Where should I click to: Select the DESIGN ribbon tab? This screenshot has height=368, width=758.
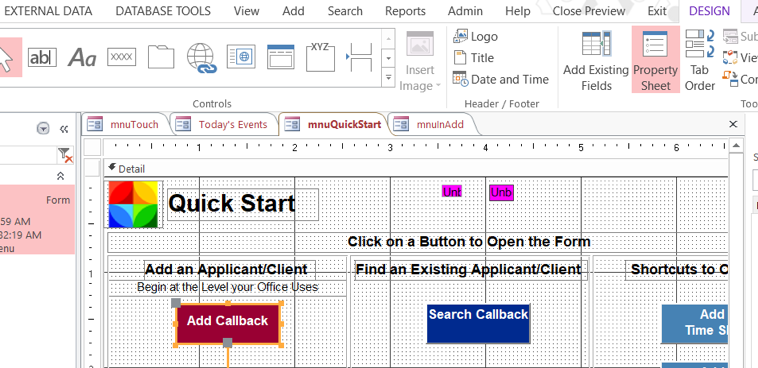click(709, 11)
